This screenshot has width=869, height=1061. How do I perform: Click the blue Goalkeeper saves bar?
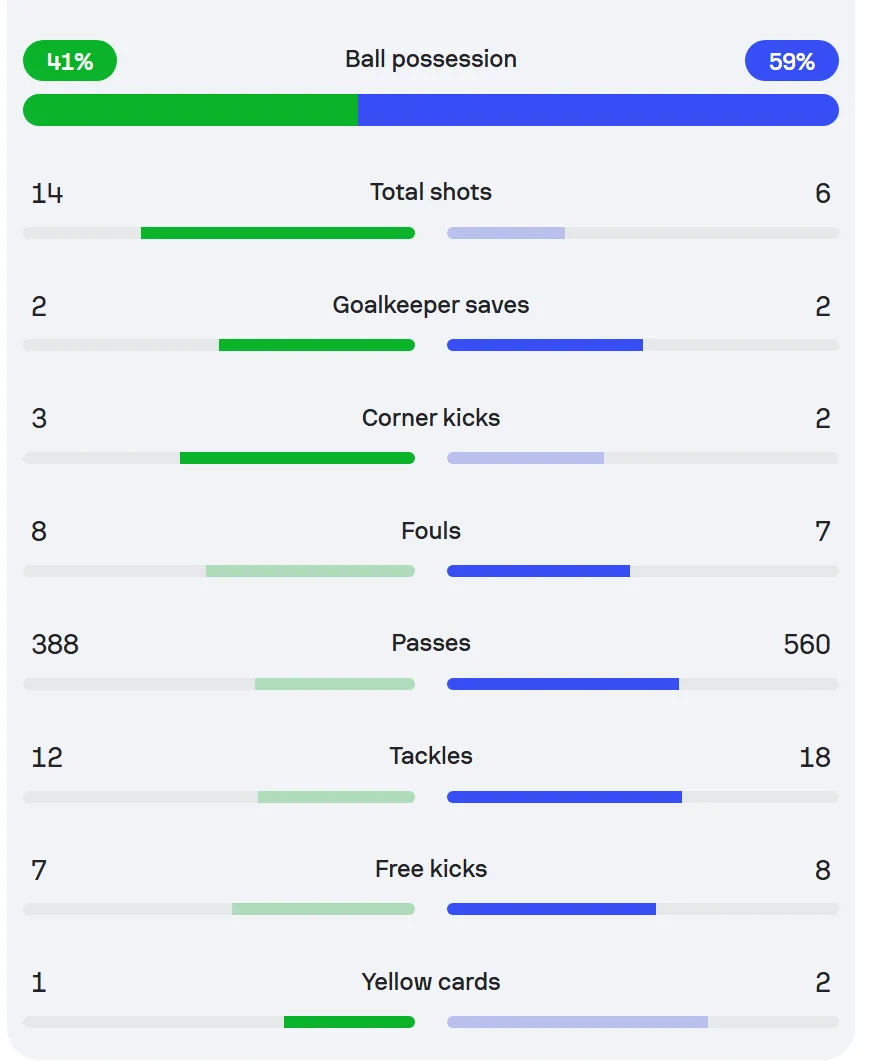click(x=545, y=346)
